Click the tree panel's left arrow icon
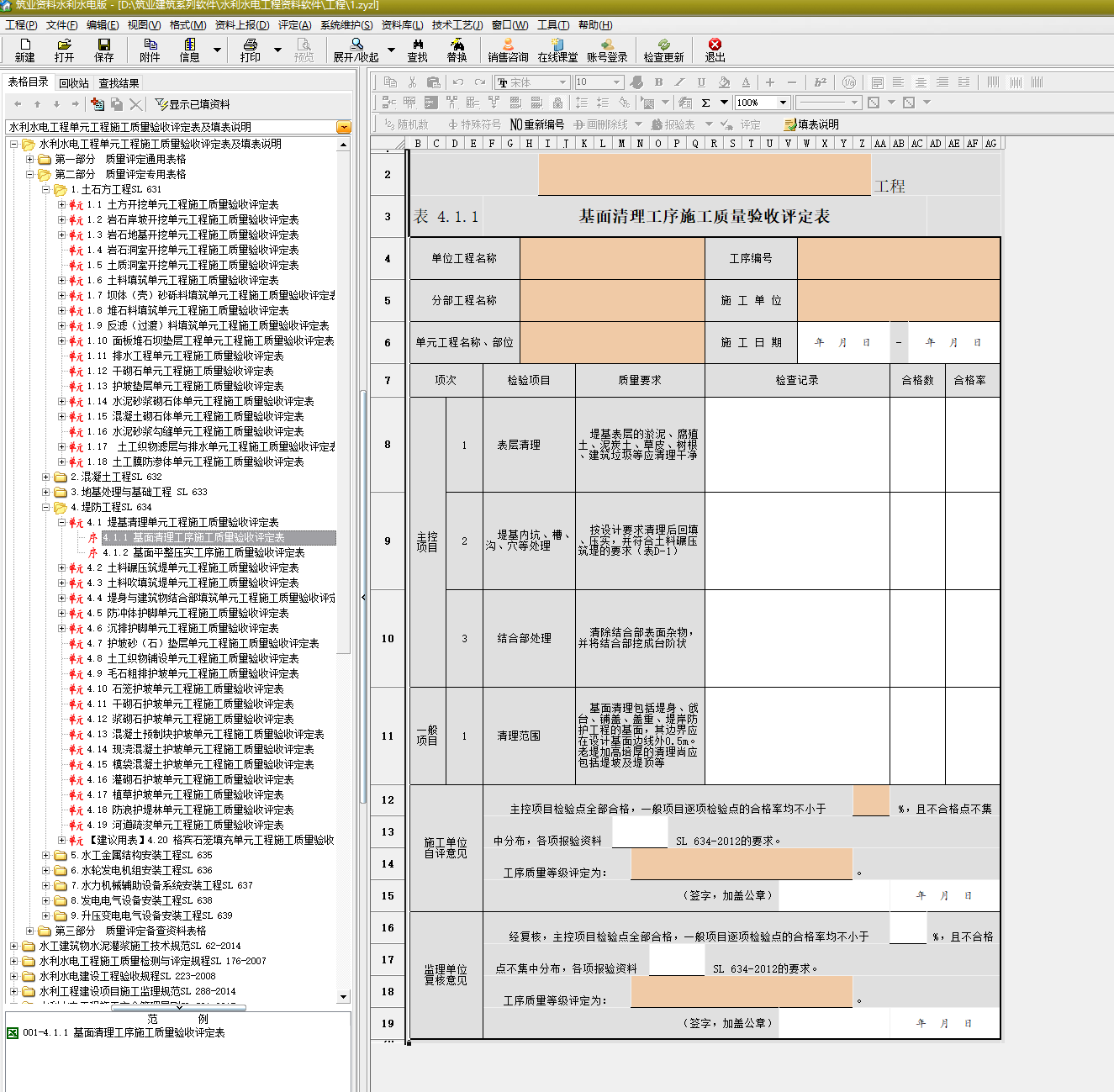This screenshot has width=1114, height=1092. tap(18, 104)
